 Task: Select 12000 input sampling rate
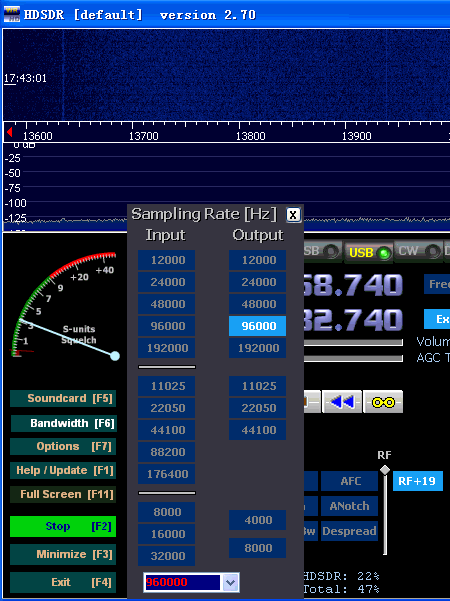[x=166, y=260]
